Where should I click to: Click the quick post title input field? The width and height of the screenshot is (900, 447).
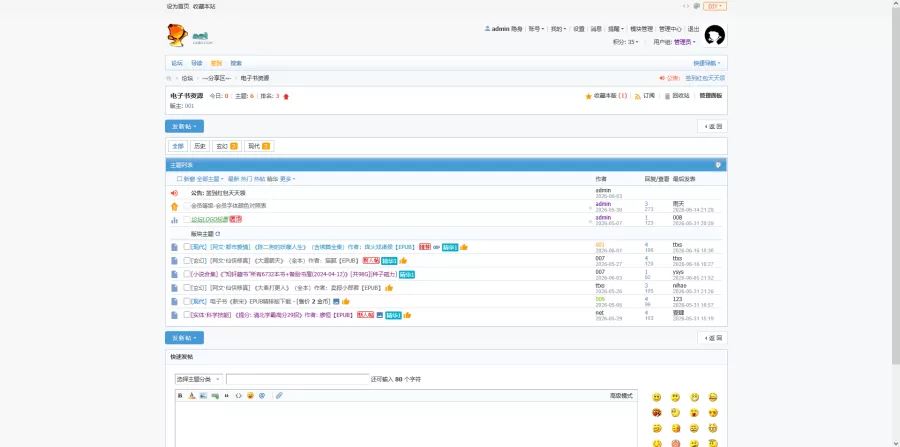click(297, 379)
